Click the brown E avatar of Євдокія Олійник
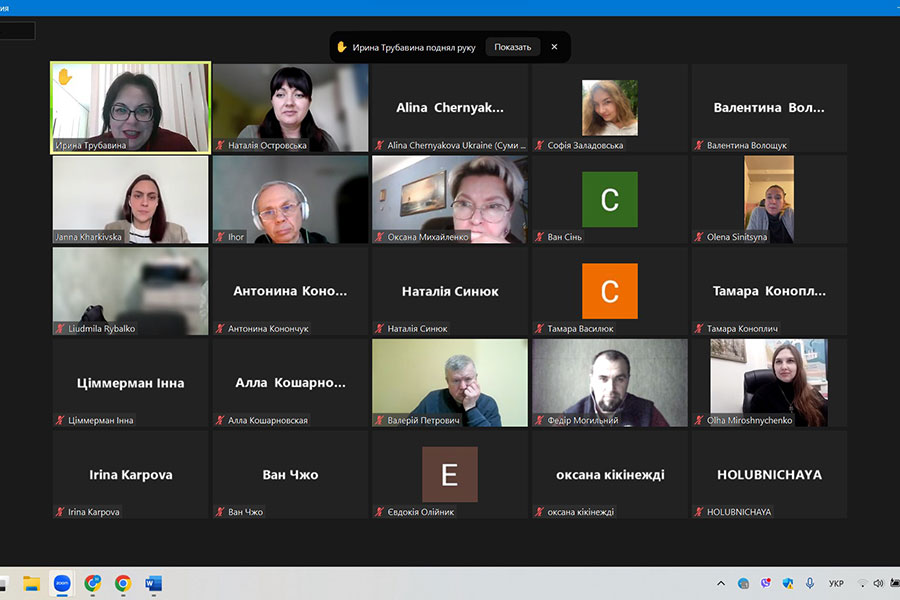The height and width of the screenshot is (600, 900). click(x=450, y=474)
